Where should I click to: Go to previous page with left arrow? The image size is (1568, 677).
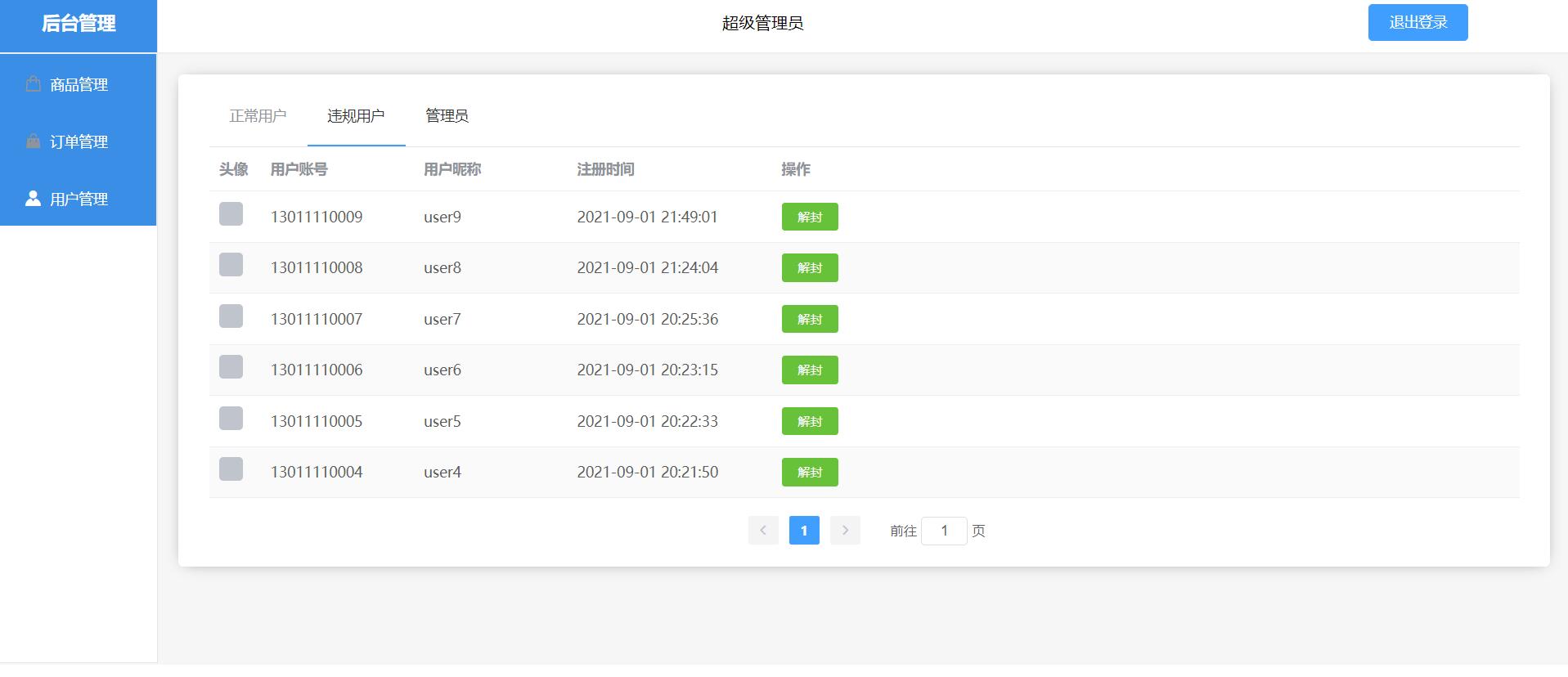pos(763,531)
